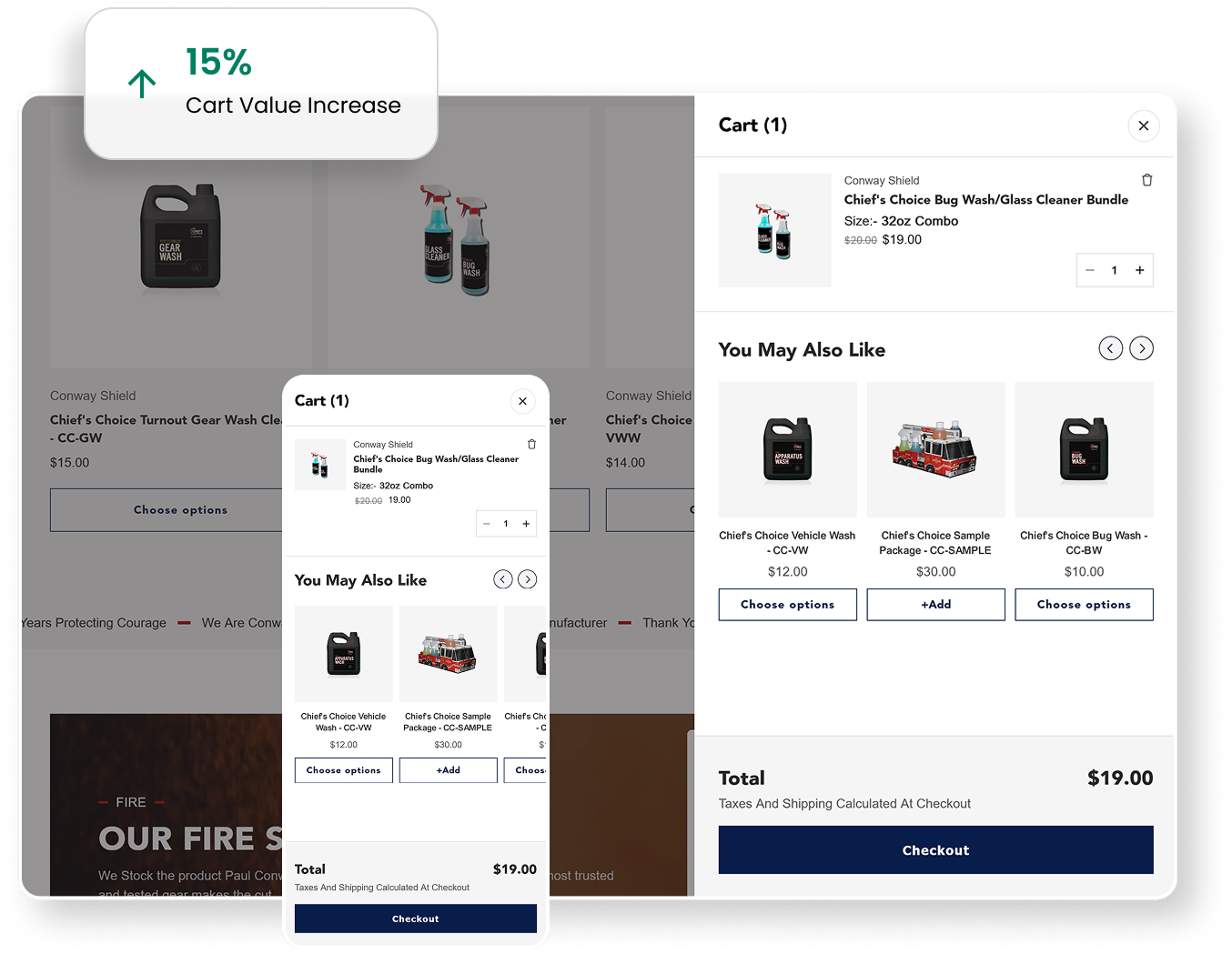Decrease quantity in large cart panel
Screen dimensions: 1232x954
(1090, 270)
